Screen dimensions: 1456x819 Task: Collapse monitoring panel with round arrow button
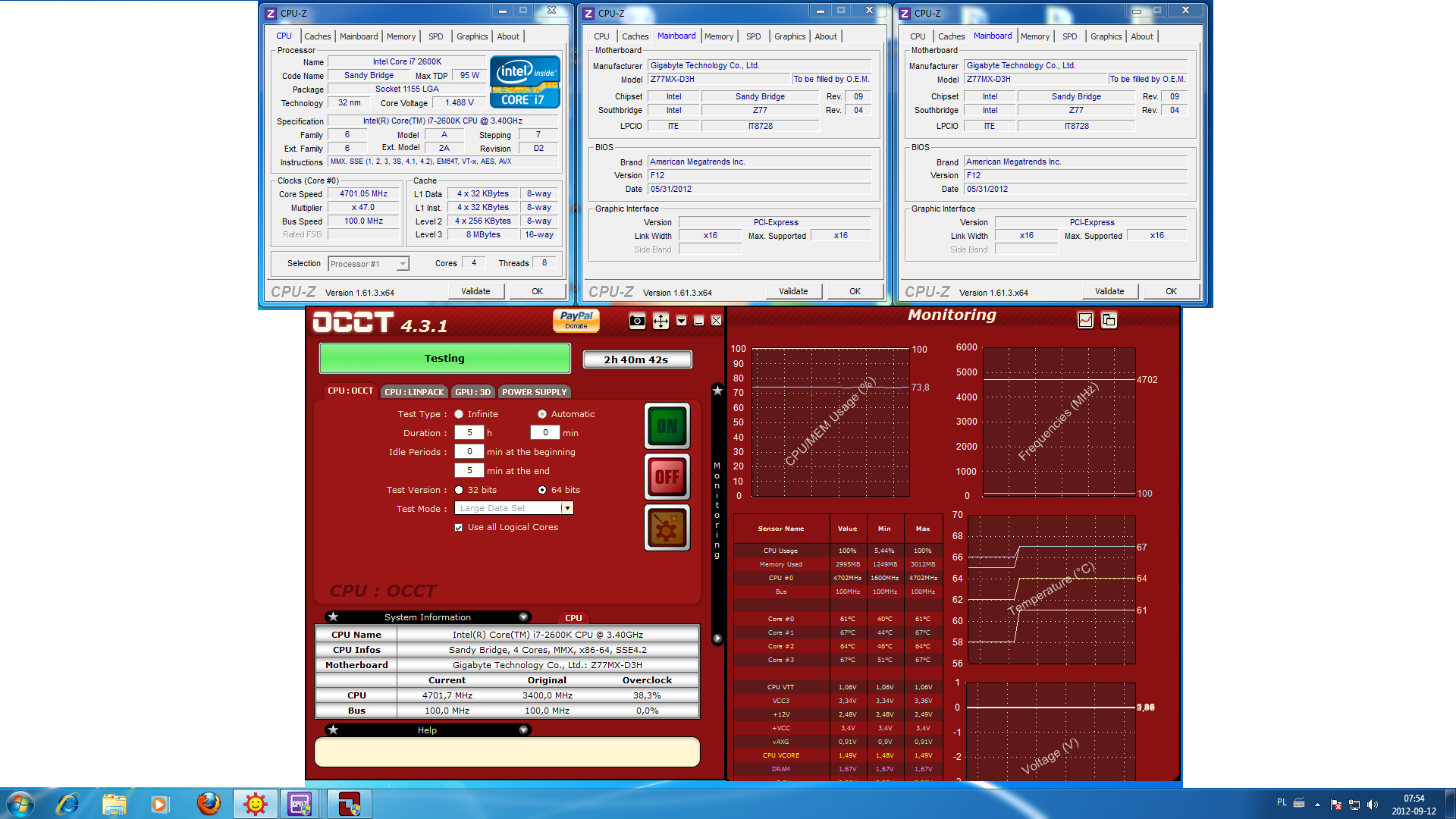pyautogui.click(x=717, y=639)
